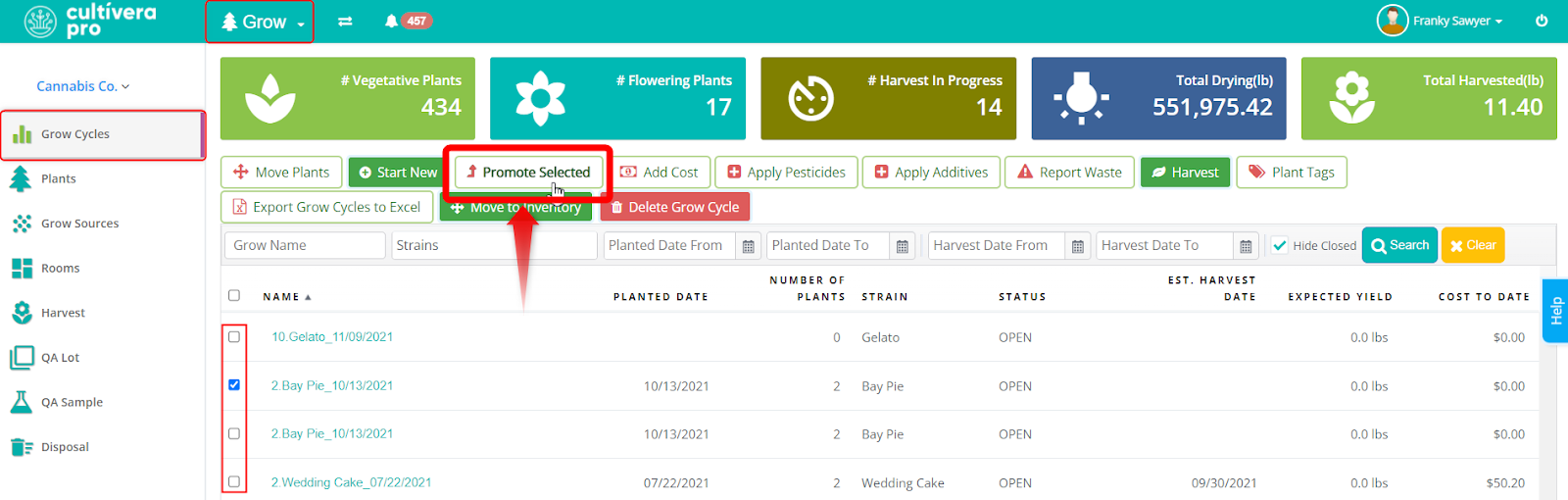The height and width of the screenshot is (500, 1568).
Task: Click the Search button
Action: [1399, 245]
